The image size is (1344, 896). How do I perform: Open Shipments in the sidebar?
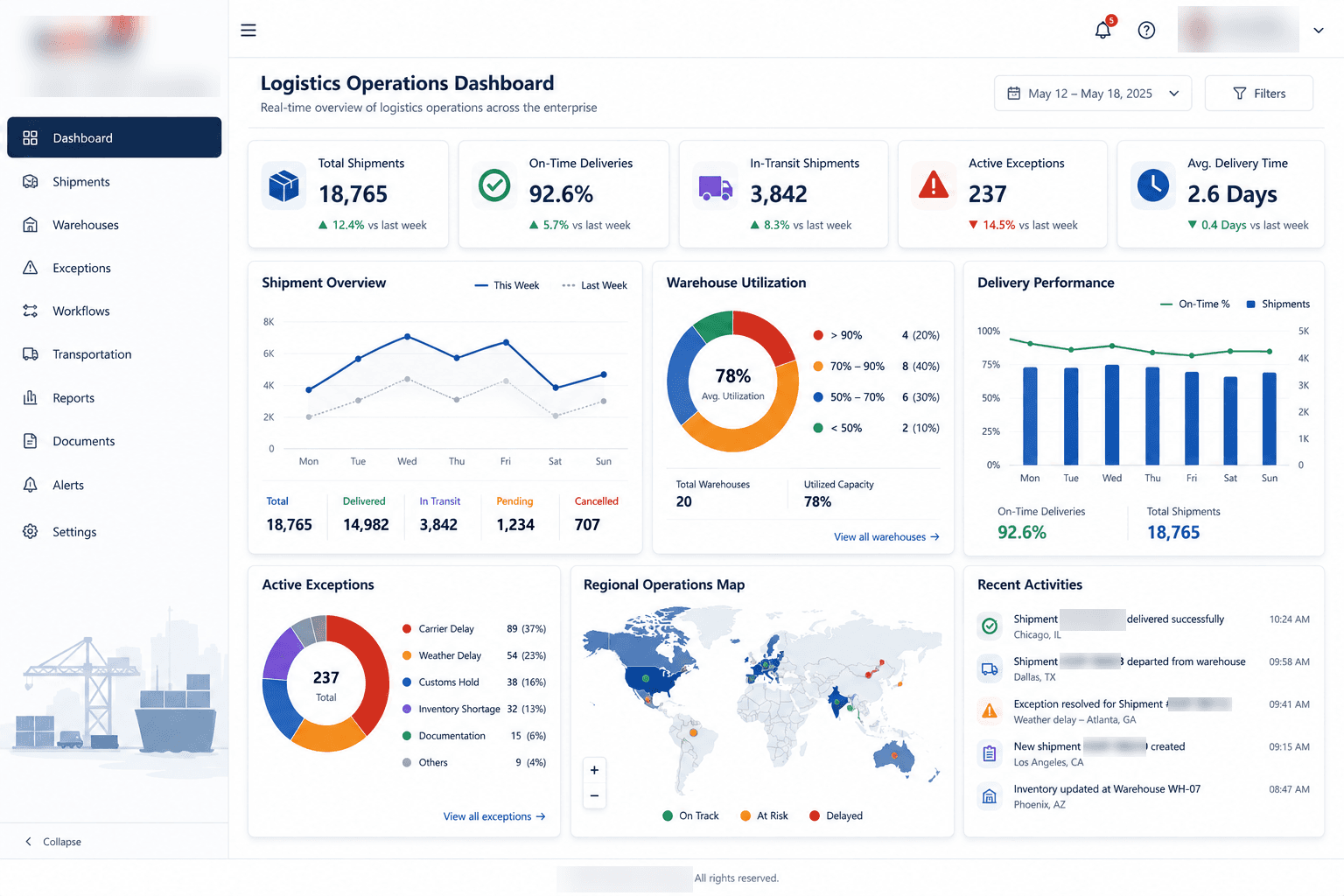pyautogui.click(x=114, y=182)
